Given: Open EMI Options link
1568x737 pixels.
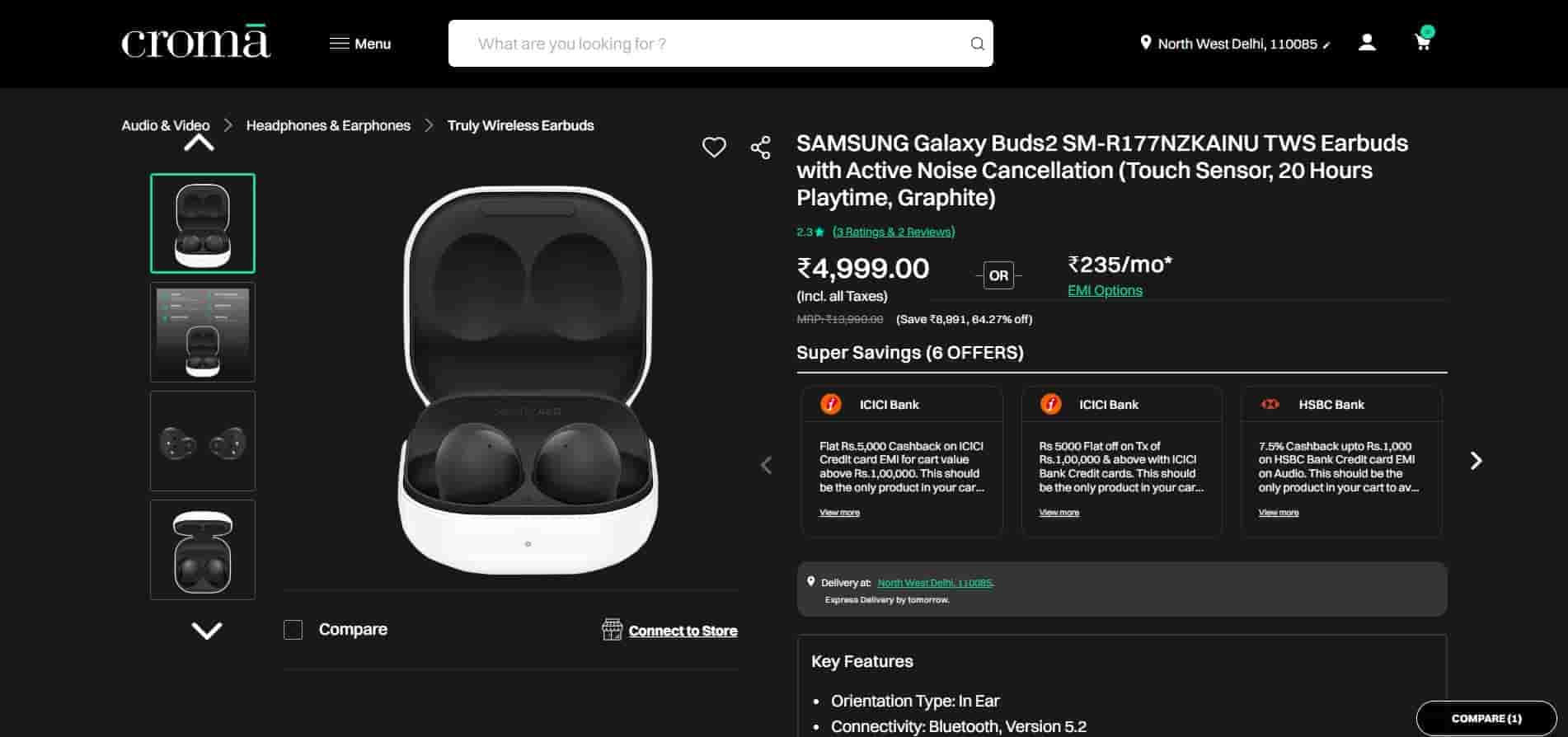Looking at the screenshot, I should [x=1105, y=290].
